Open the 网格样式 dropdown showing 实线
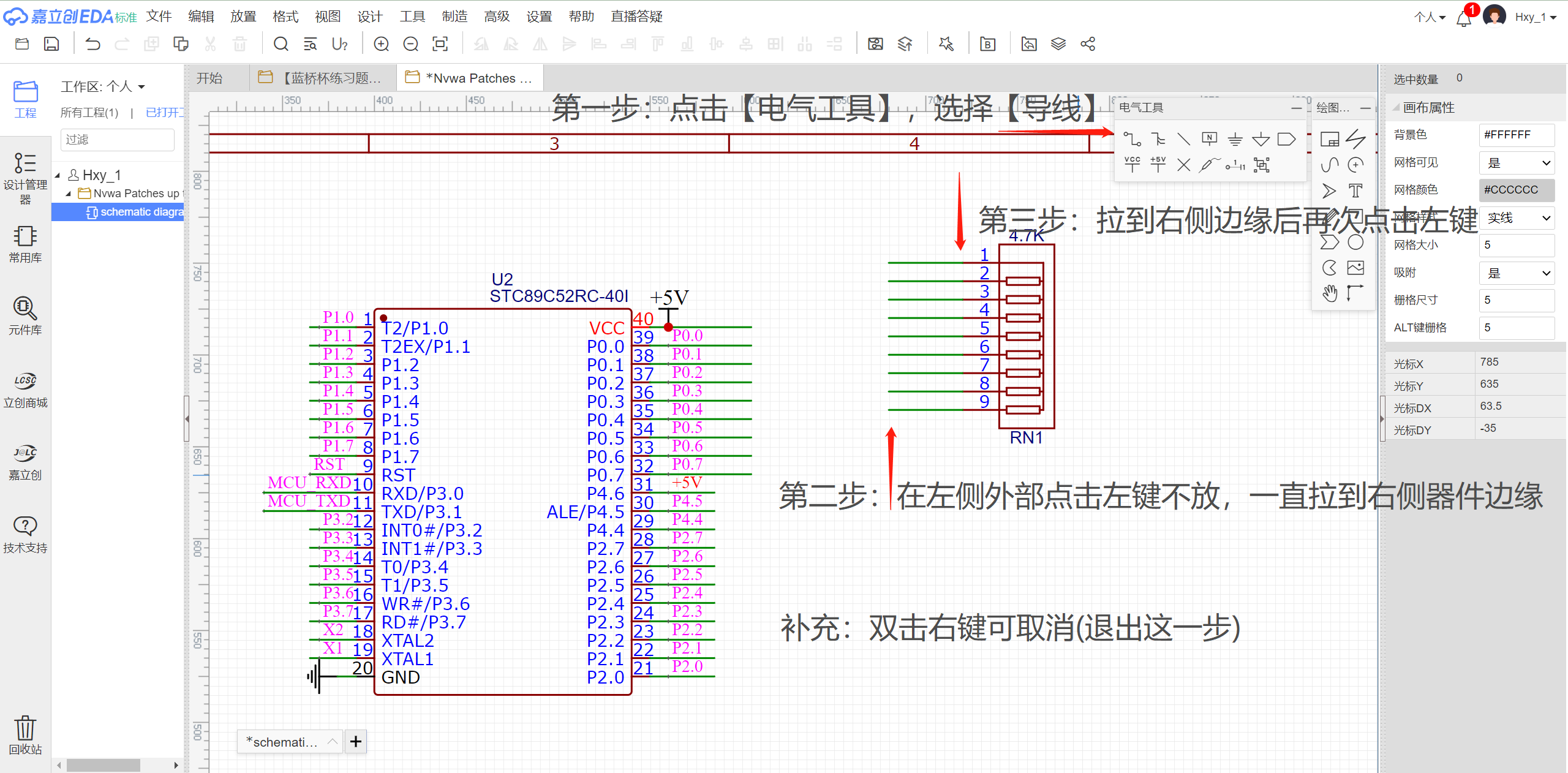Screen dimensions: 1568x773 click(1517, 218)
